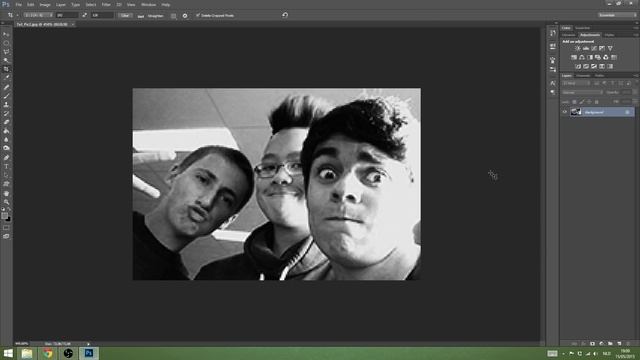The width and height of the screenshot is (640, 360).
Task: Open the crop aspect ratio dropdown
Action: click(x=38, y=15)
